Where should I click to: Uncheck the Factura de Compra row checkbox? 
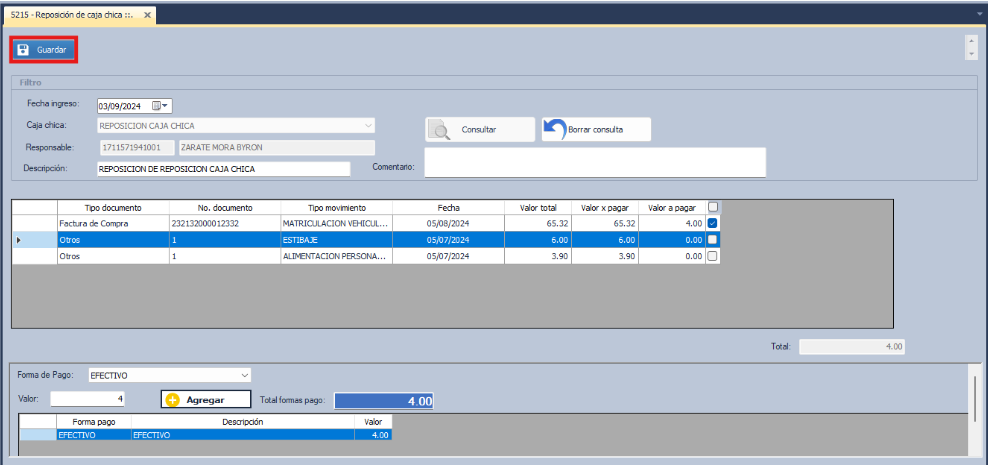(712, 223)
